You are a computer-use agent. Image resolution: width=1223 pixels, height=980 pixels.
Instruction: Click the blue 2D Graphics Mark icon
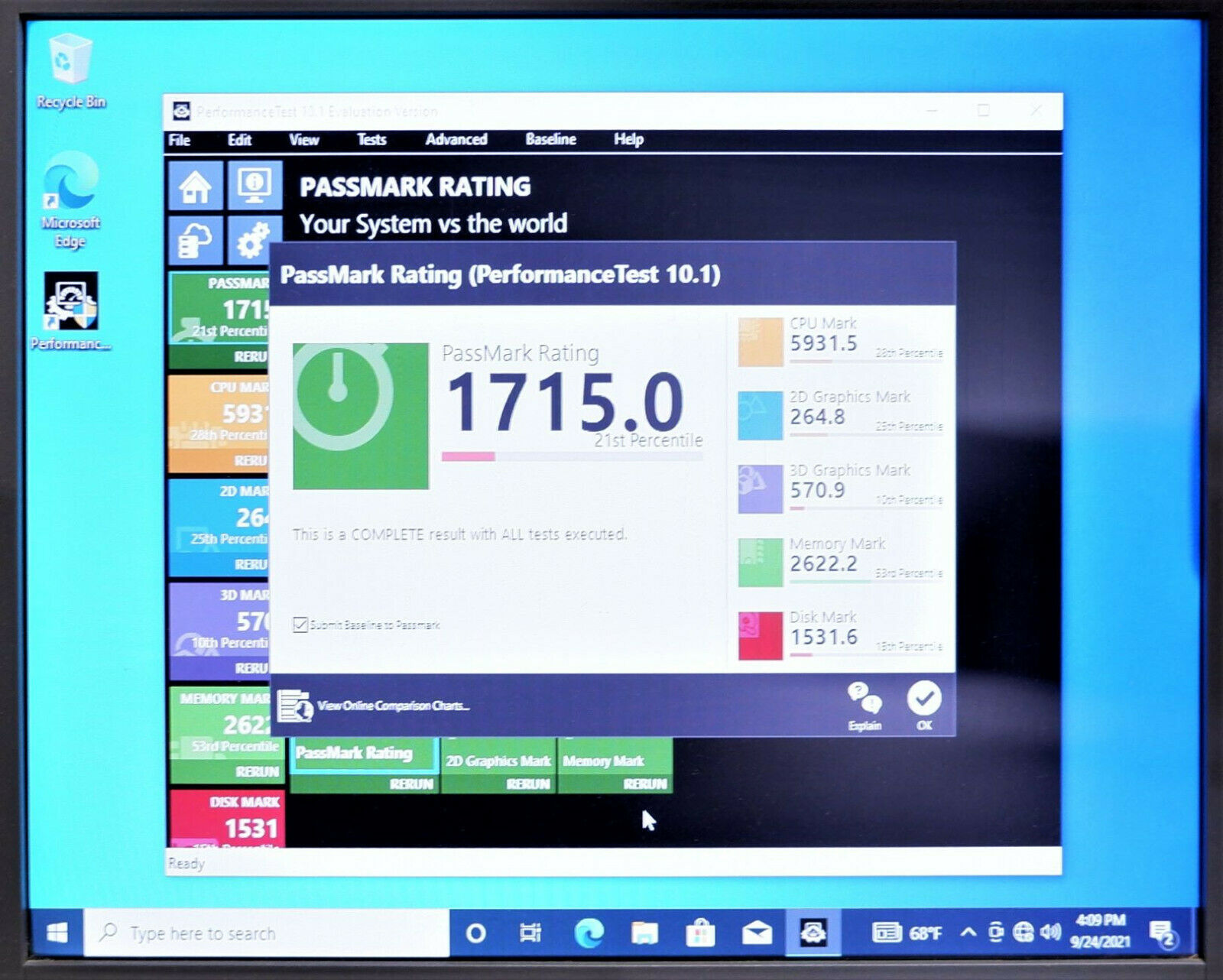point(761,416)
